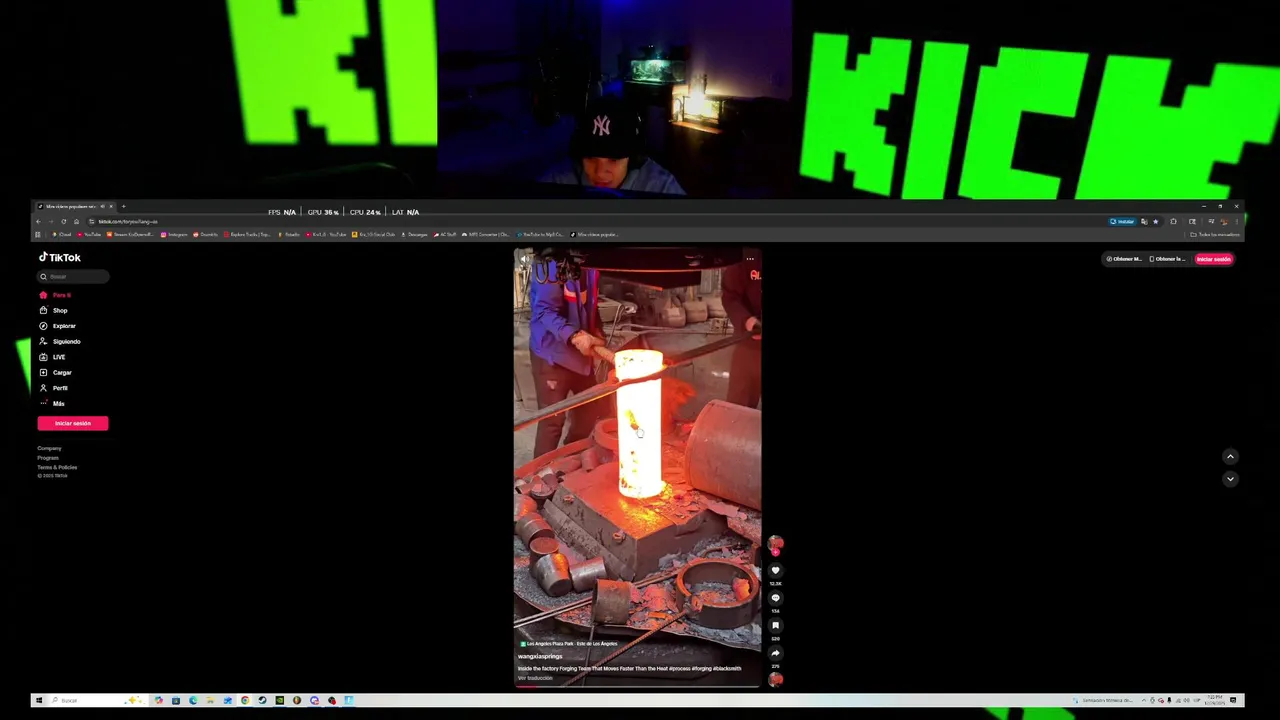Open the Todos los marcadores folder
This screenshot has width=1280, height=720.
click(x=1215, y=235)
